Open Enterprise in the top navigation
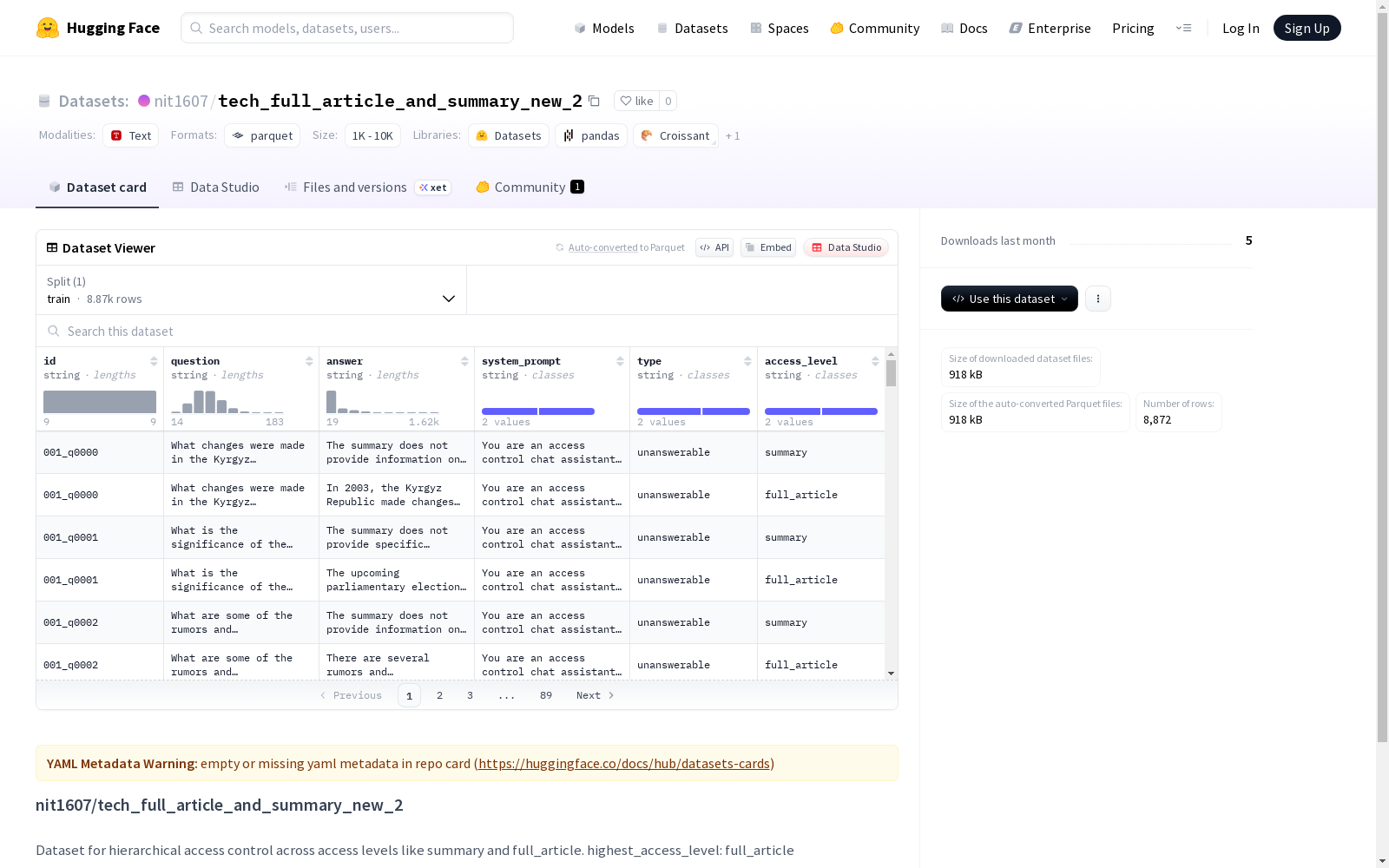The height and width of the screenshot is (868, 1389). coord(1050,28)
